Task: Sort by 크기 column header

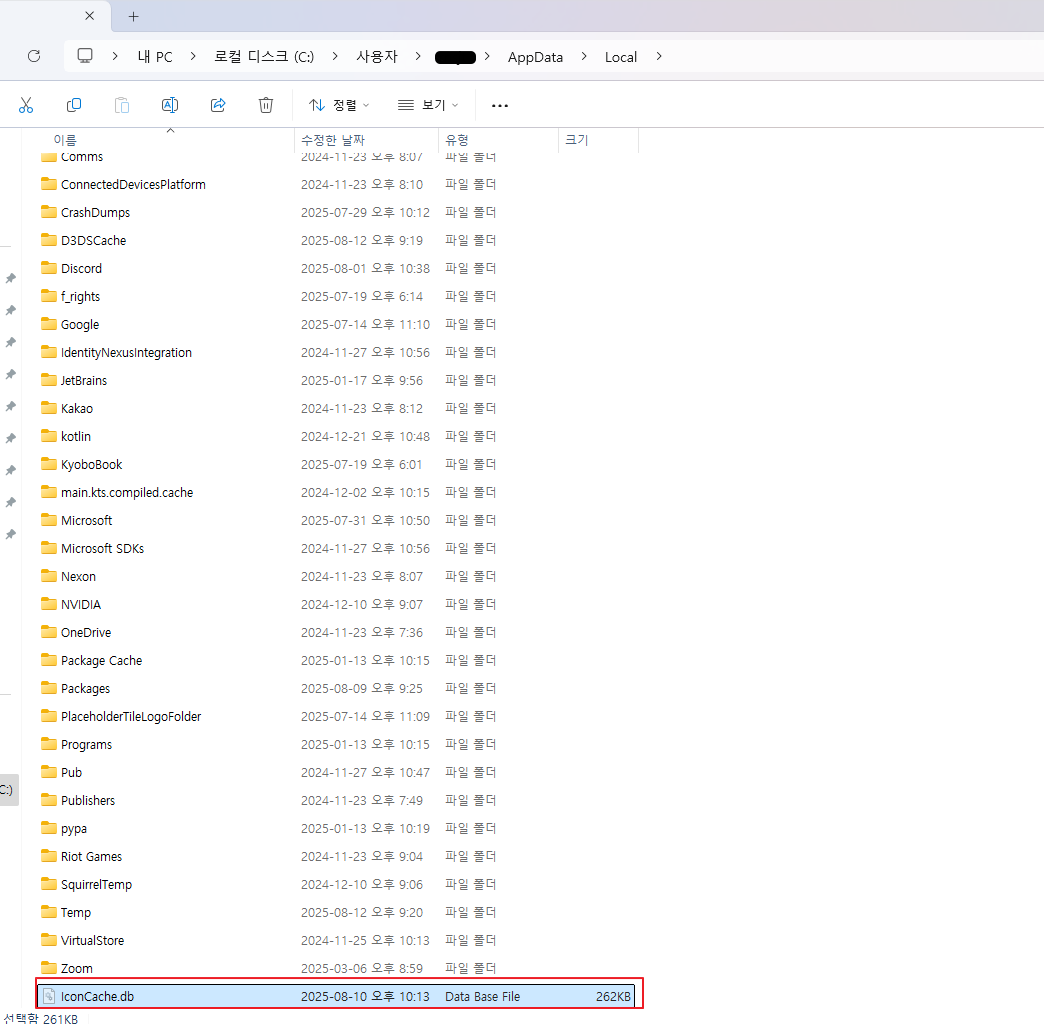Action: (577, 140)
